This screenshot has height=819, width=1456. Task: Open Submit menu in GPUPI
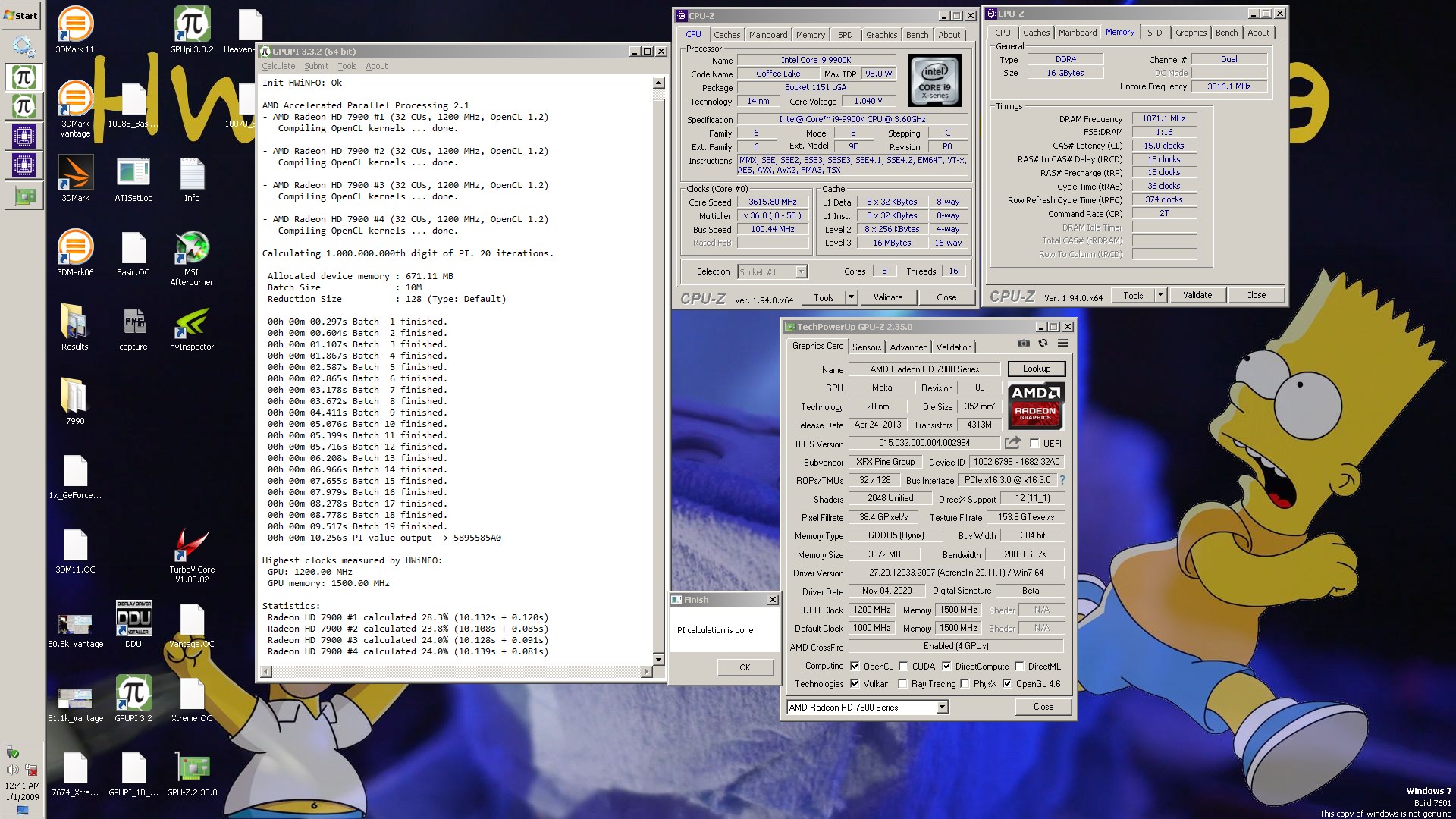pos(316,66)
